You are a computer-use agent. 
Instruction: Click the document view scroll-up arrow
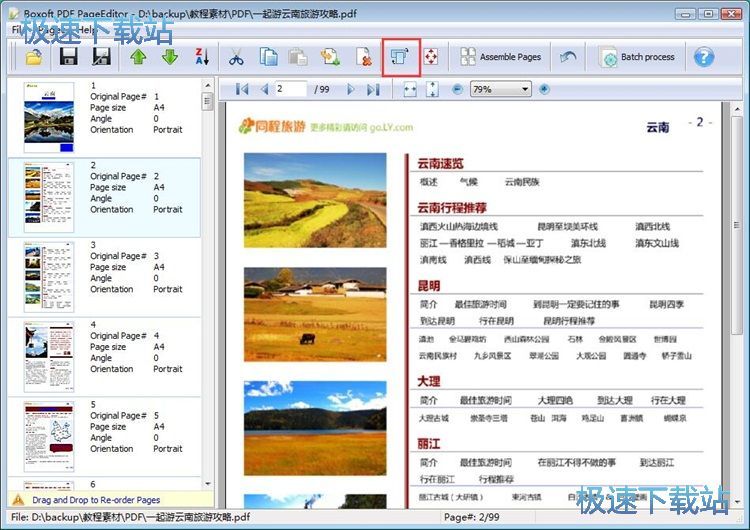pyautogui.click(x=737, y=109)
